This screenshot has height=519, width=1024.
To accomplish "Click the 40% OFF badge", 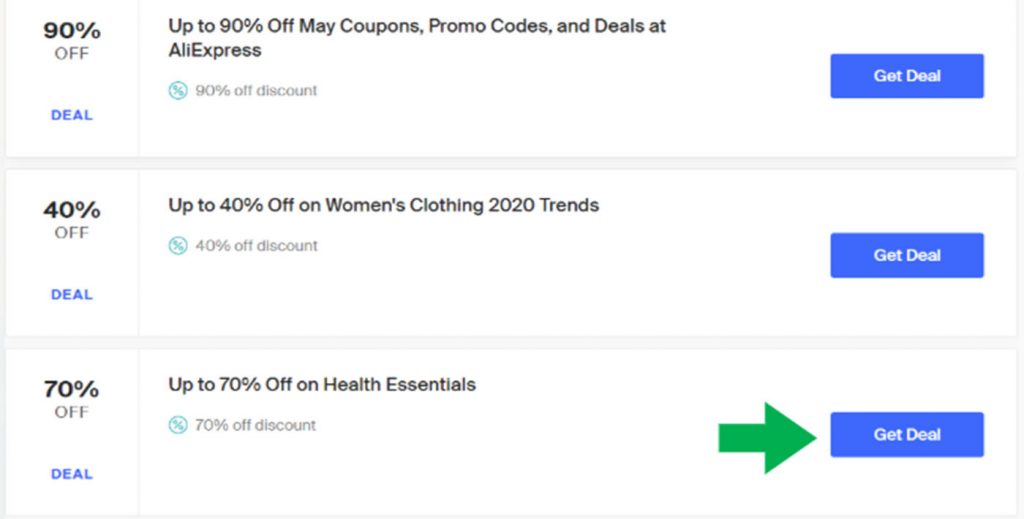I will click(72, 219).
